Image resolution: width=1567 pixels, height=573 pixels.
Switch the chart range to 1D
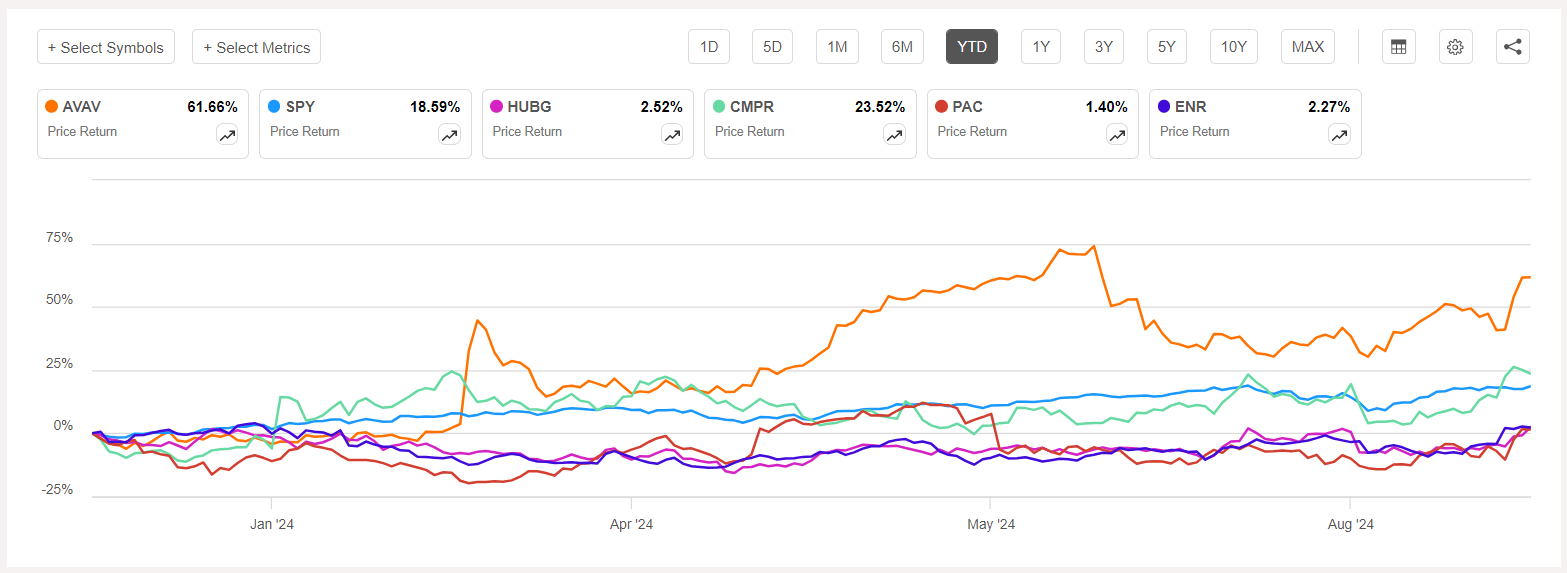709,47
